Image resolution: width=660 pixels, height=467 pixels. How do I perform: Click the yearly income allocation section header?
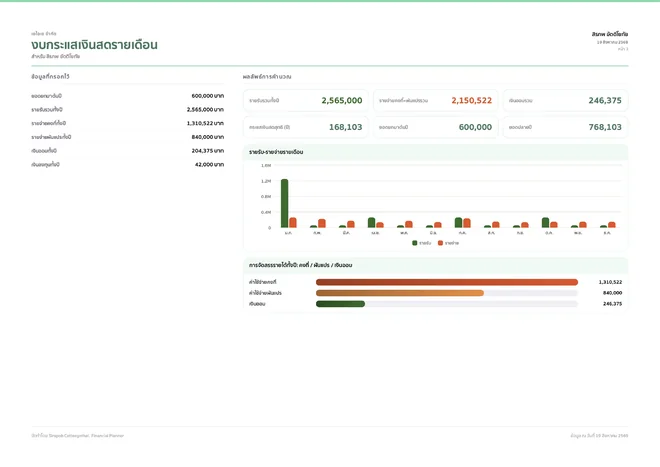tap(435, 265)
